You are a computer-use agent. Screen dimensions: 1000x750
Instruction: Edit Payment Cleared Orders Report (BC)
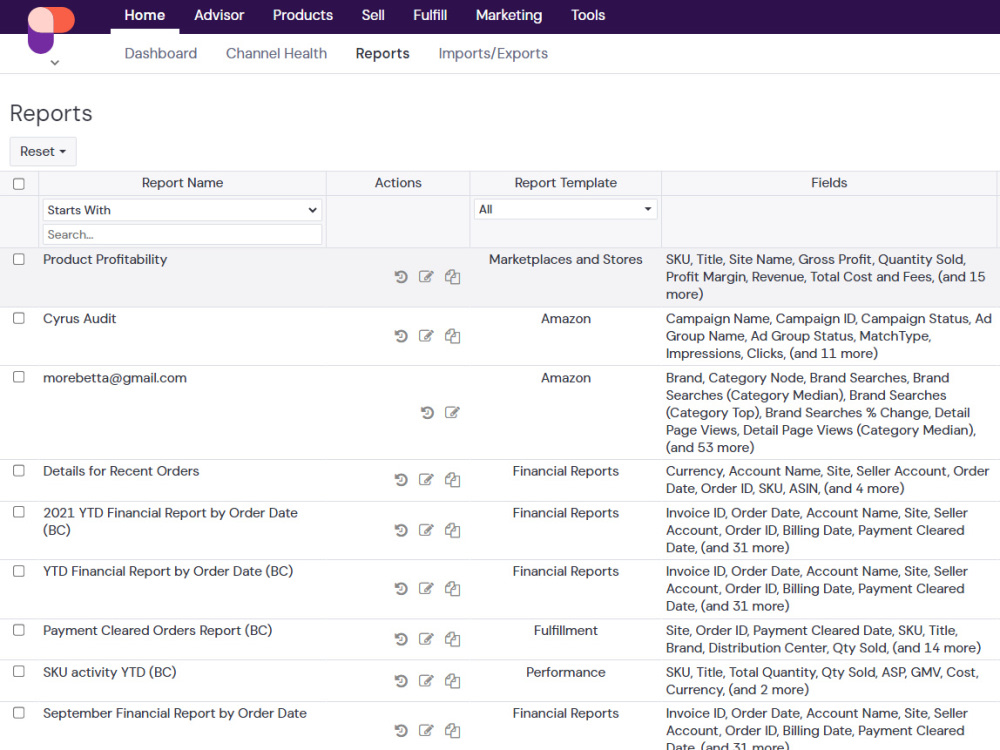click(426, 639)
